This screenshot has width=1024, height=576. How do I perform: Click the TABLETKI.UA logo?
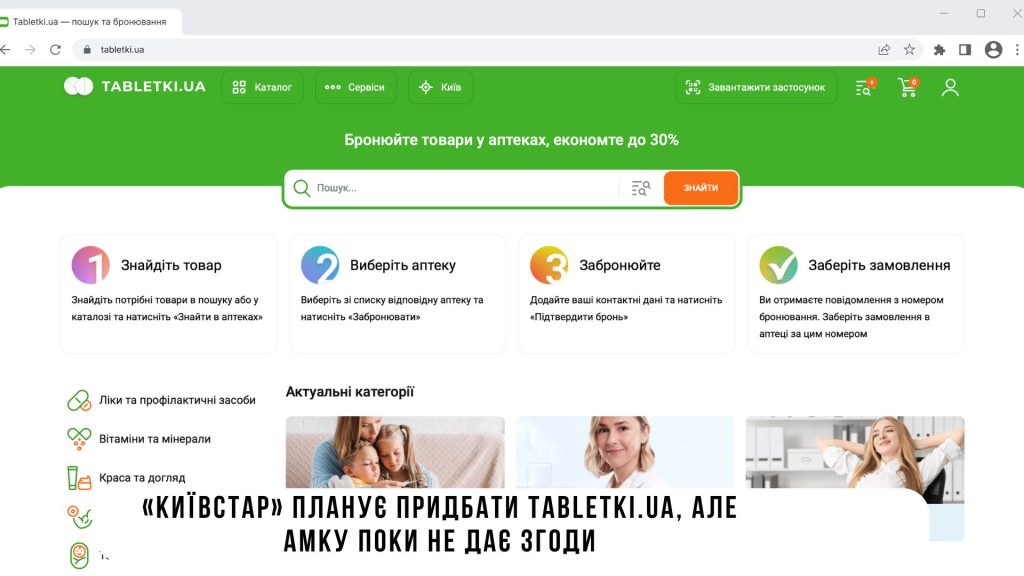coord(135,86)
